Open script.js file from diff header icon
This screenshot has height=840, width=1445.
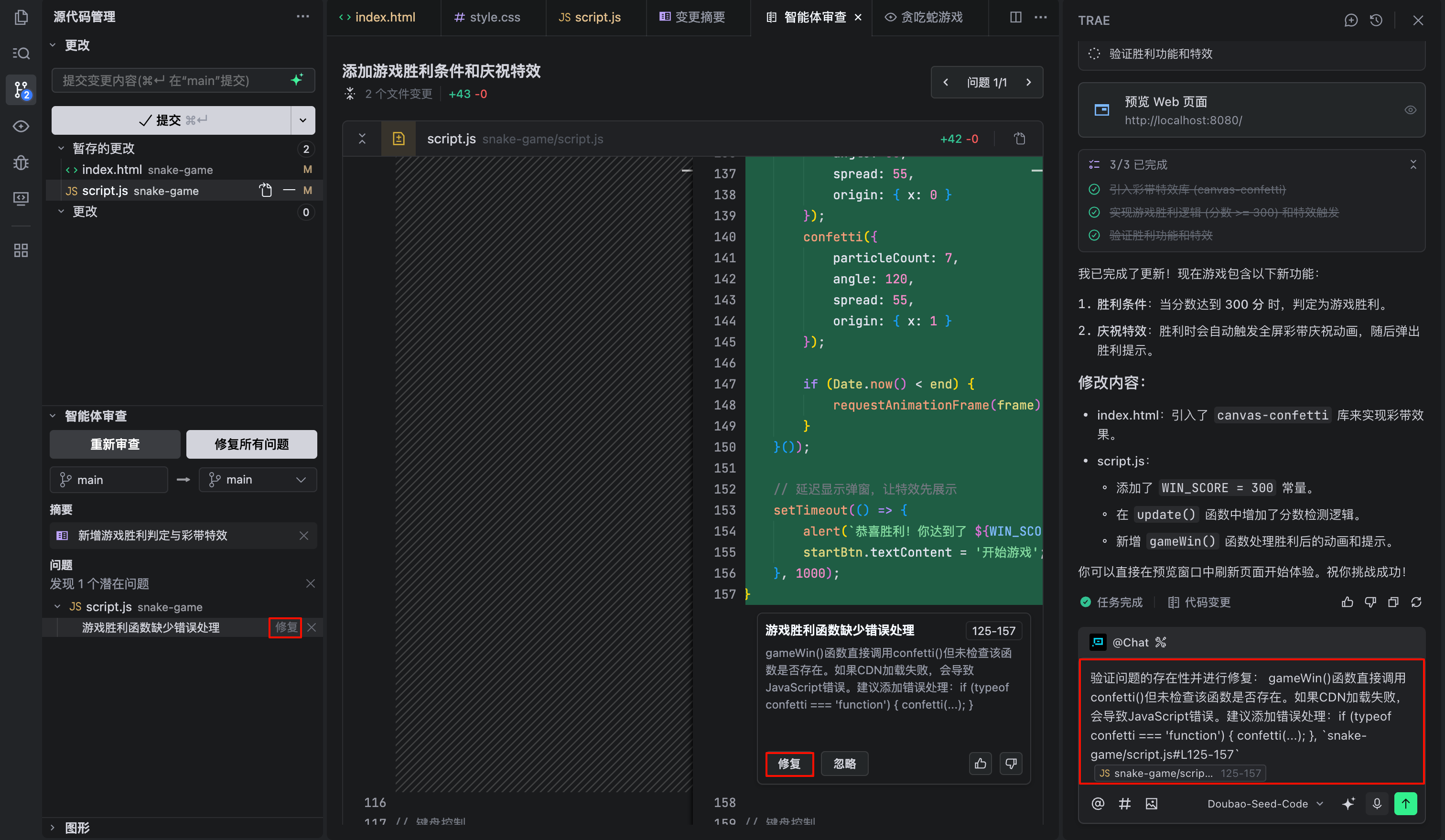1020,139
